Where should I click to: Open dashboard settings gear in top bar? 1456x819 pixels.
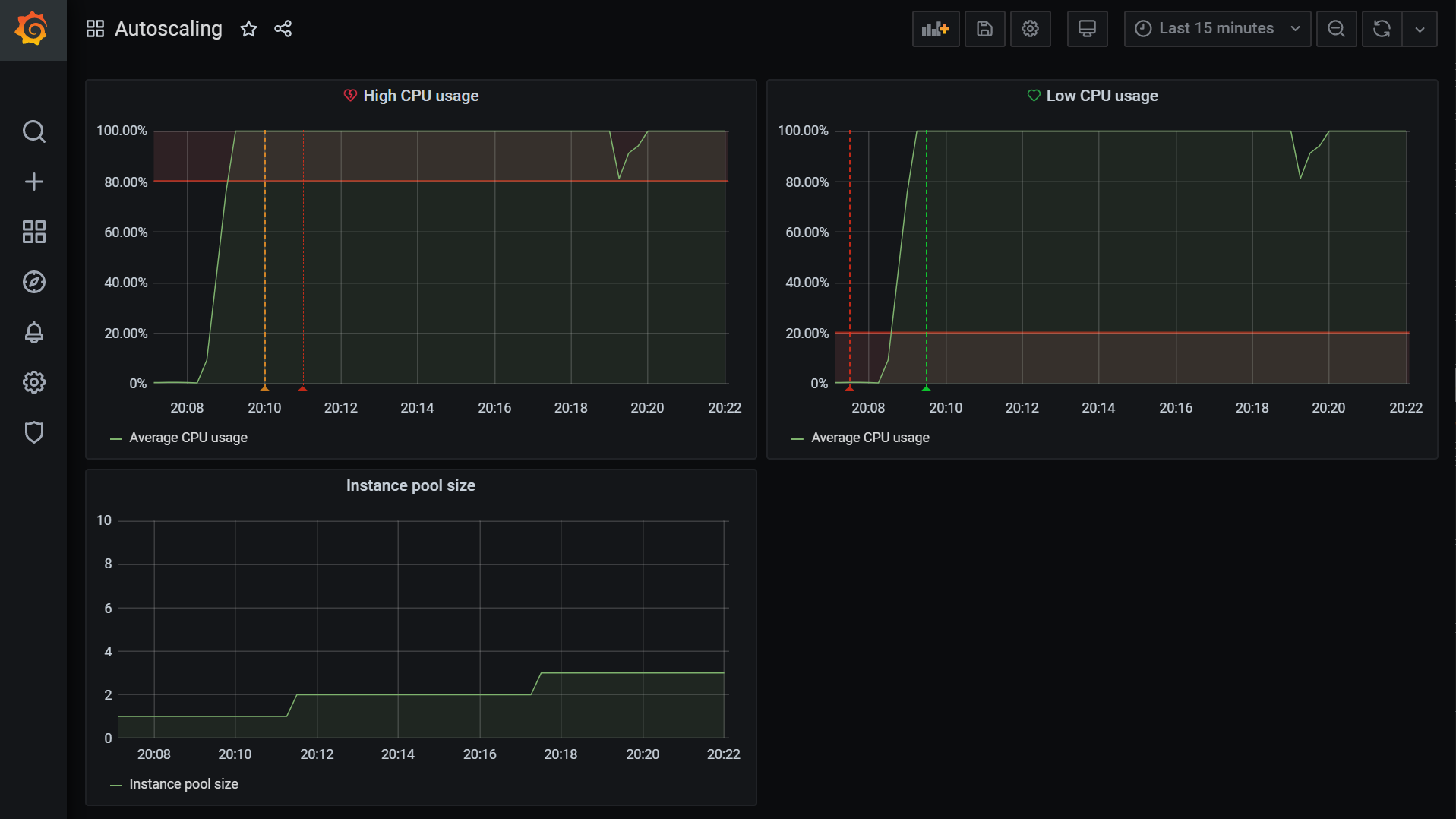pos(1030,29)
